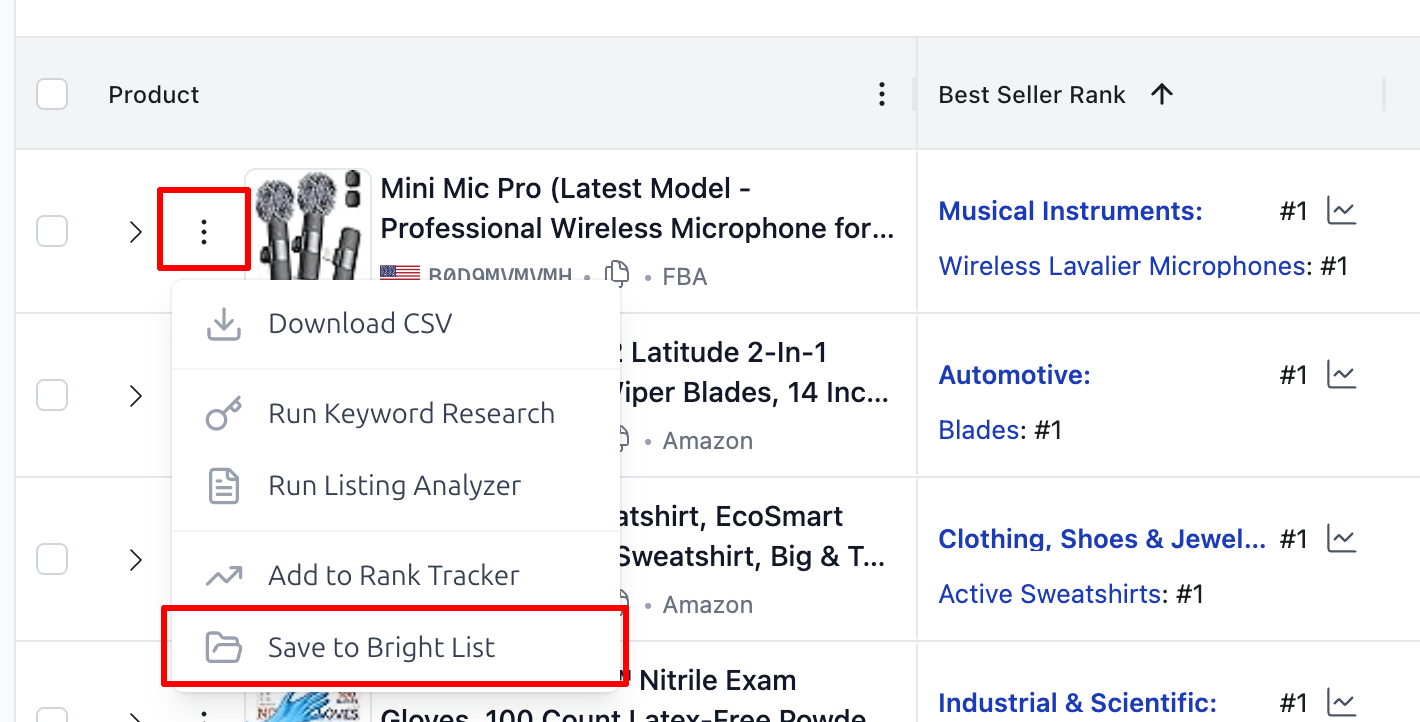1420x722 pixels.
Task: Select the EcoSmart Sweatshirt row checkbox
Action: 51,558
